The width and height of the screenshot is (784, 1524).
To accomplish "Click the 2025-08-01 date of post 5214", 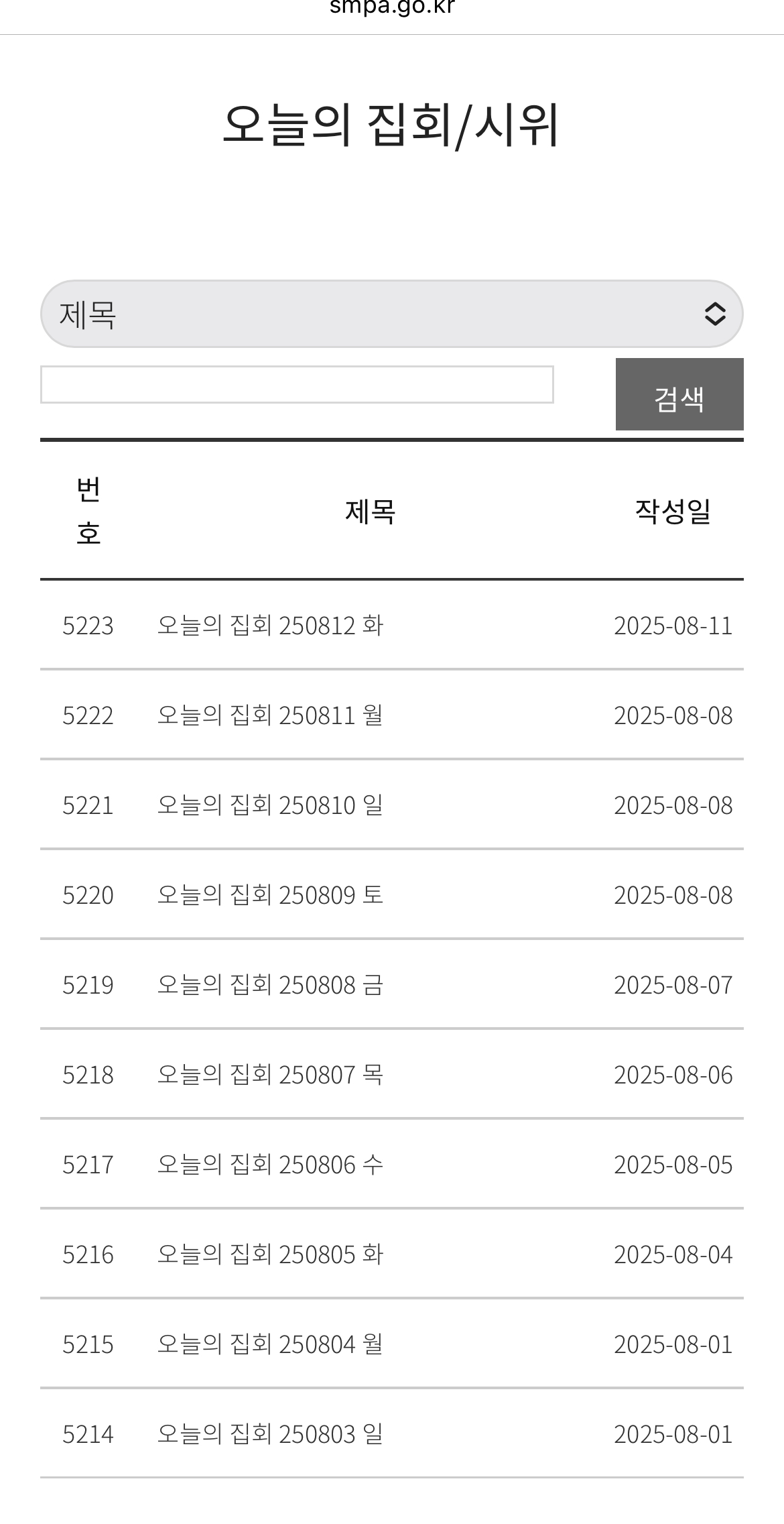I will pos(673,1434).
